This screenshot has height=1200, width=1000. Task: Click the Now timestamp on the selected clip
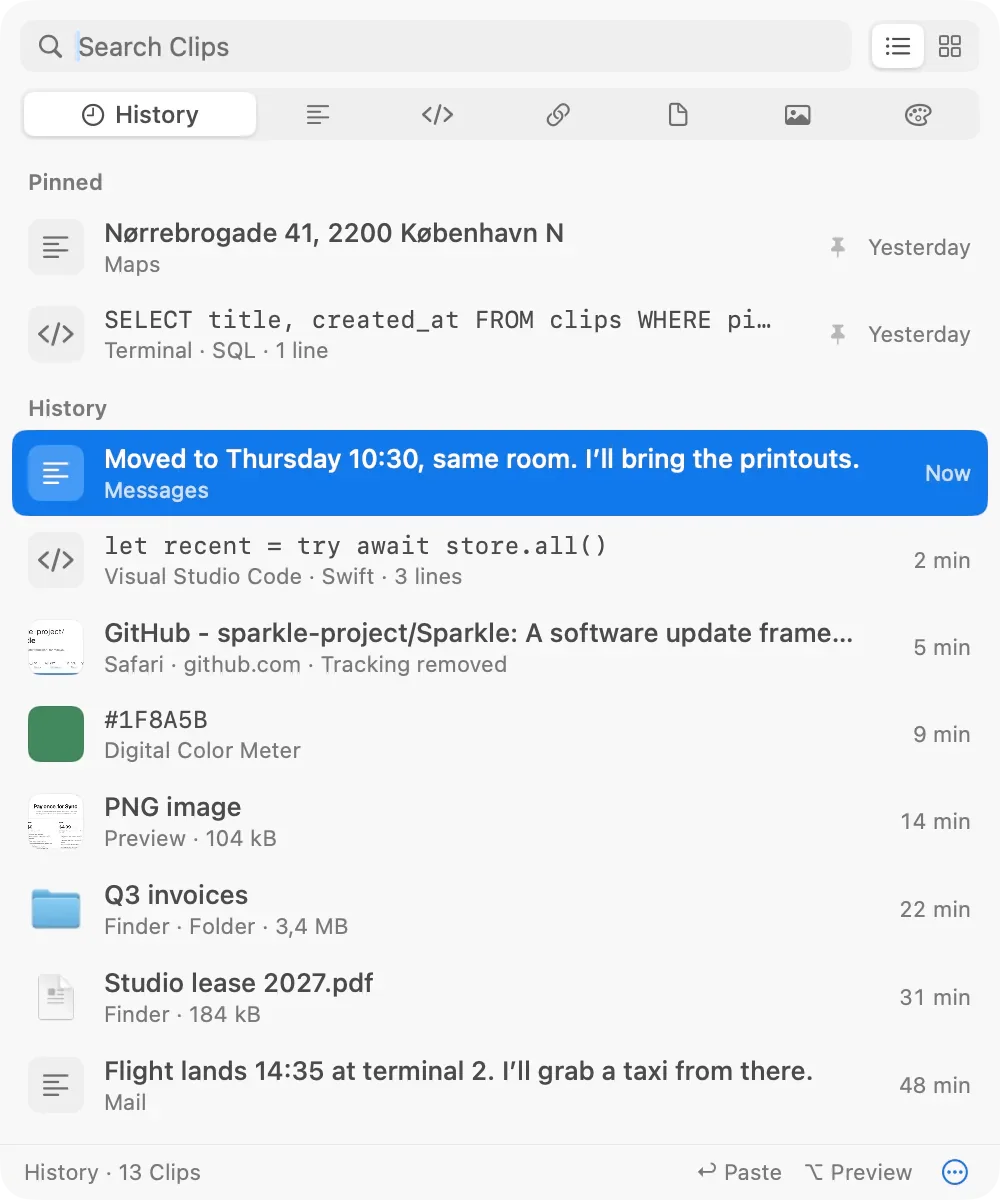click(947, 473)
